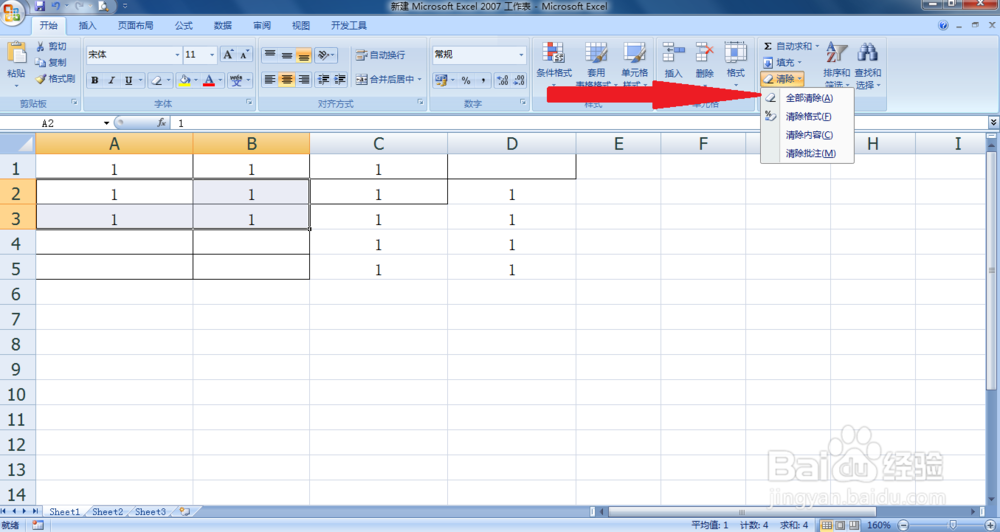Click the Save icon in quick access toolbar

pyautogui.click(x=40, y=6)
